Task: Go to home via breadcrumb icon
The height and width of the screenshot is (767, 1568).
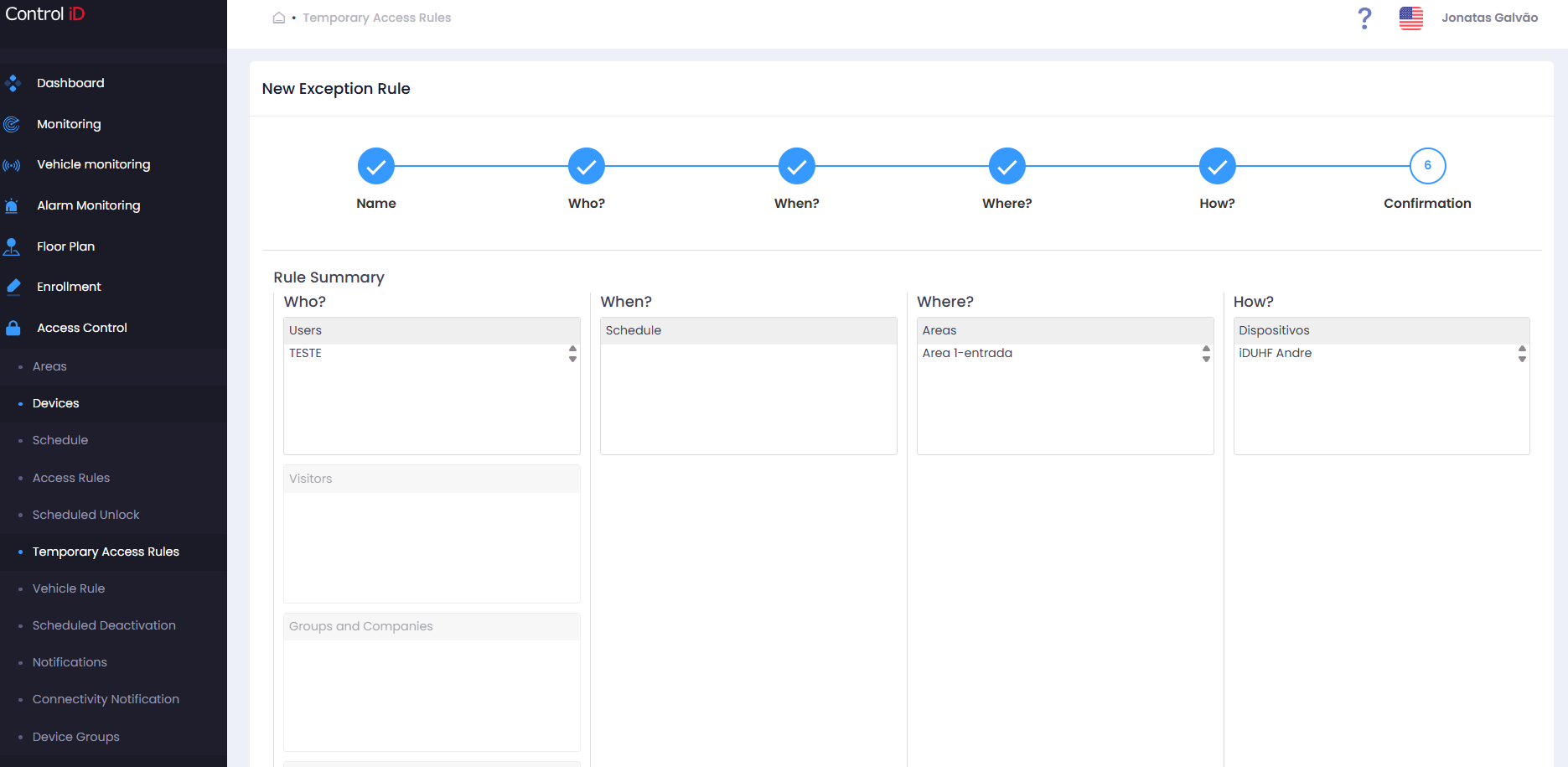Action: point(279,18)
